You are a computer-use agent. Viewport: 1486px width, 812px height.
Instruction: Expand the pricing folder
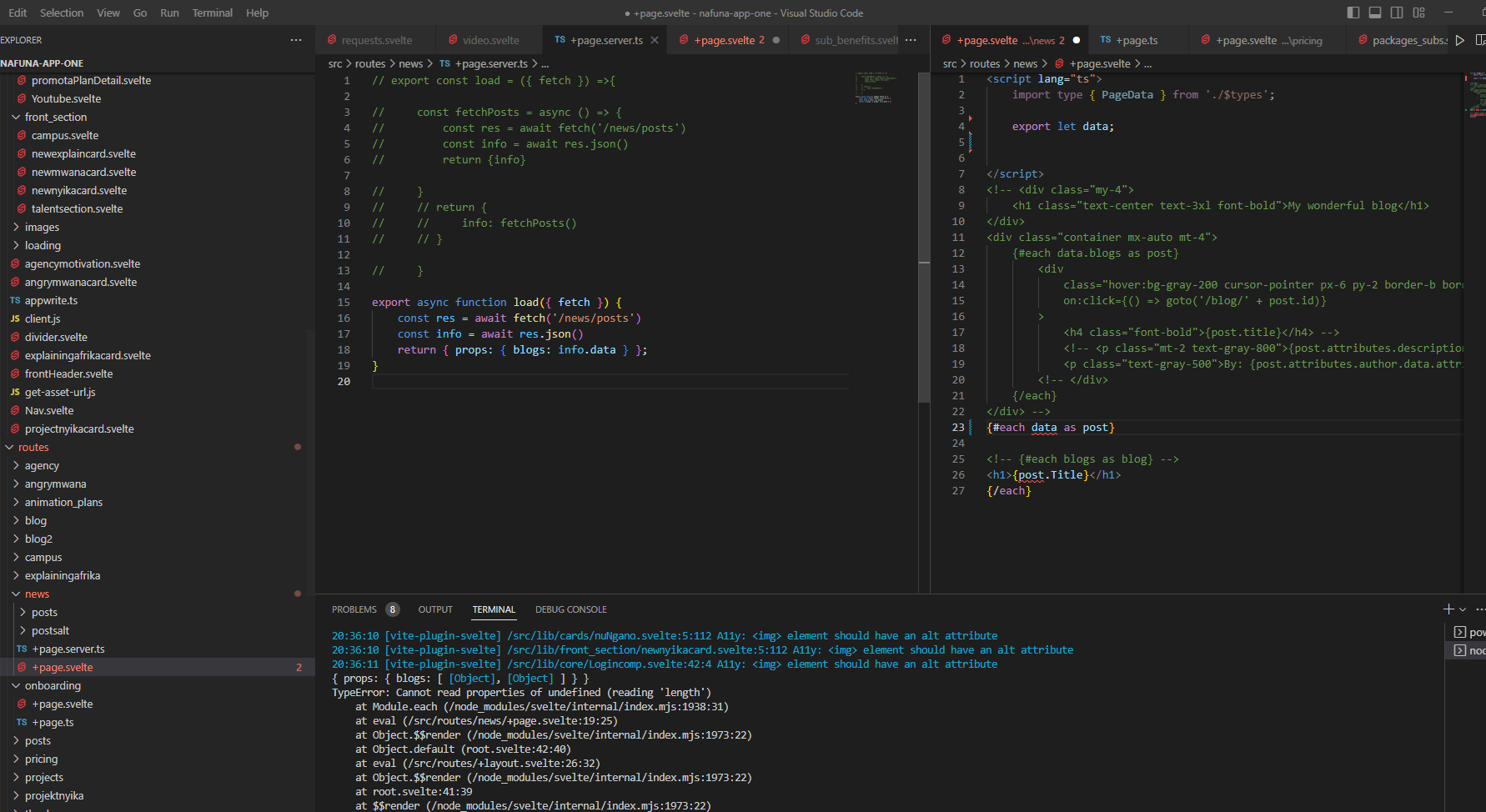41,759
